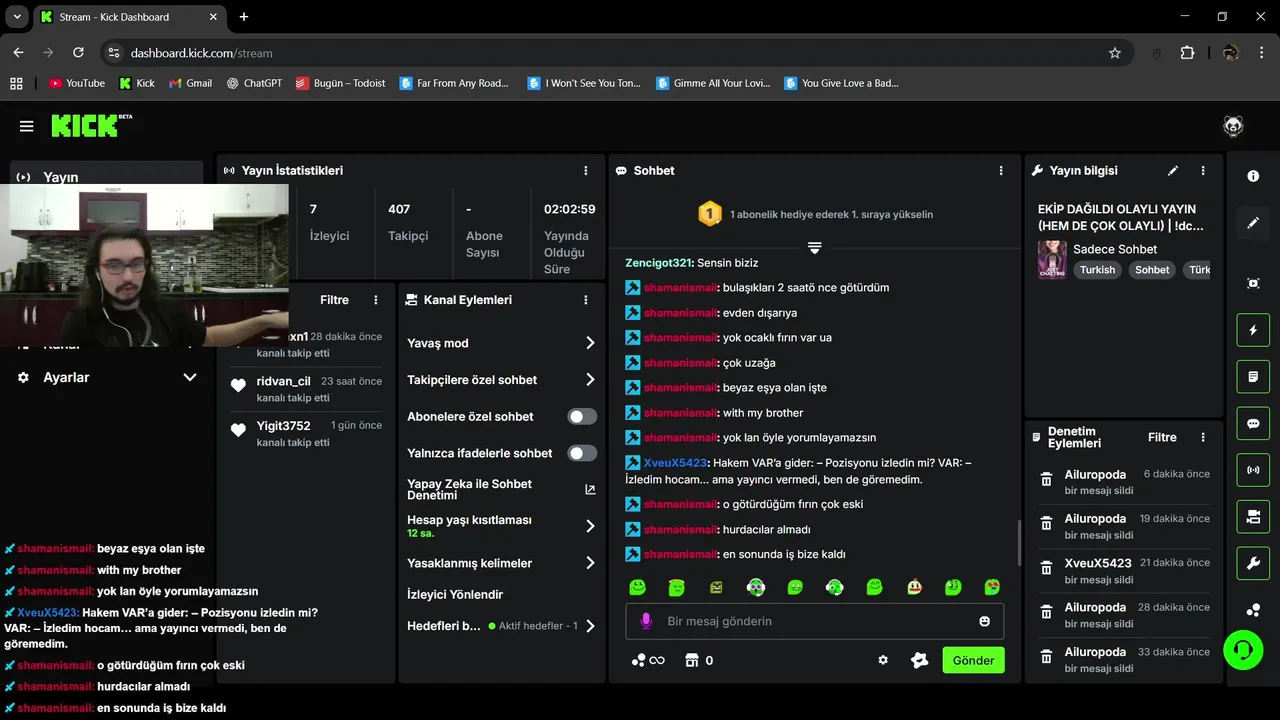Click heart icon next to ridvan_cil
The height and width of the screenshot is (720, 1280).
[238, 386]
